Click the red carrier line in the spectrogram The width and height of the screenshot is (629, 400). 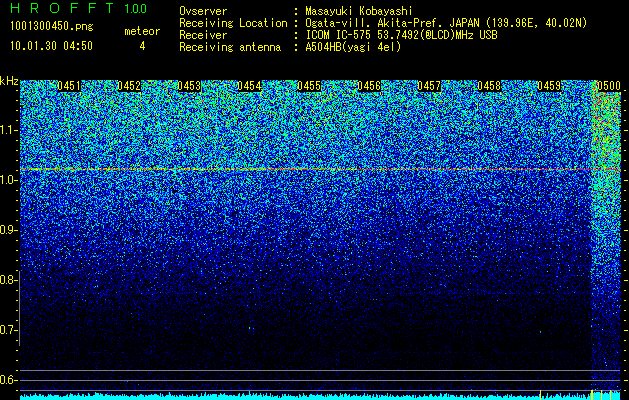(x=321, y=170)
